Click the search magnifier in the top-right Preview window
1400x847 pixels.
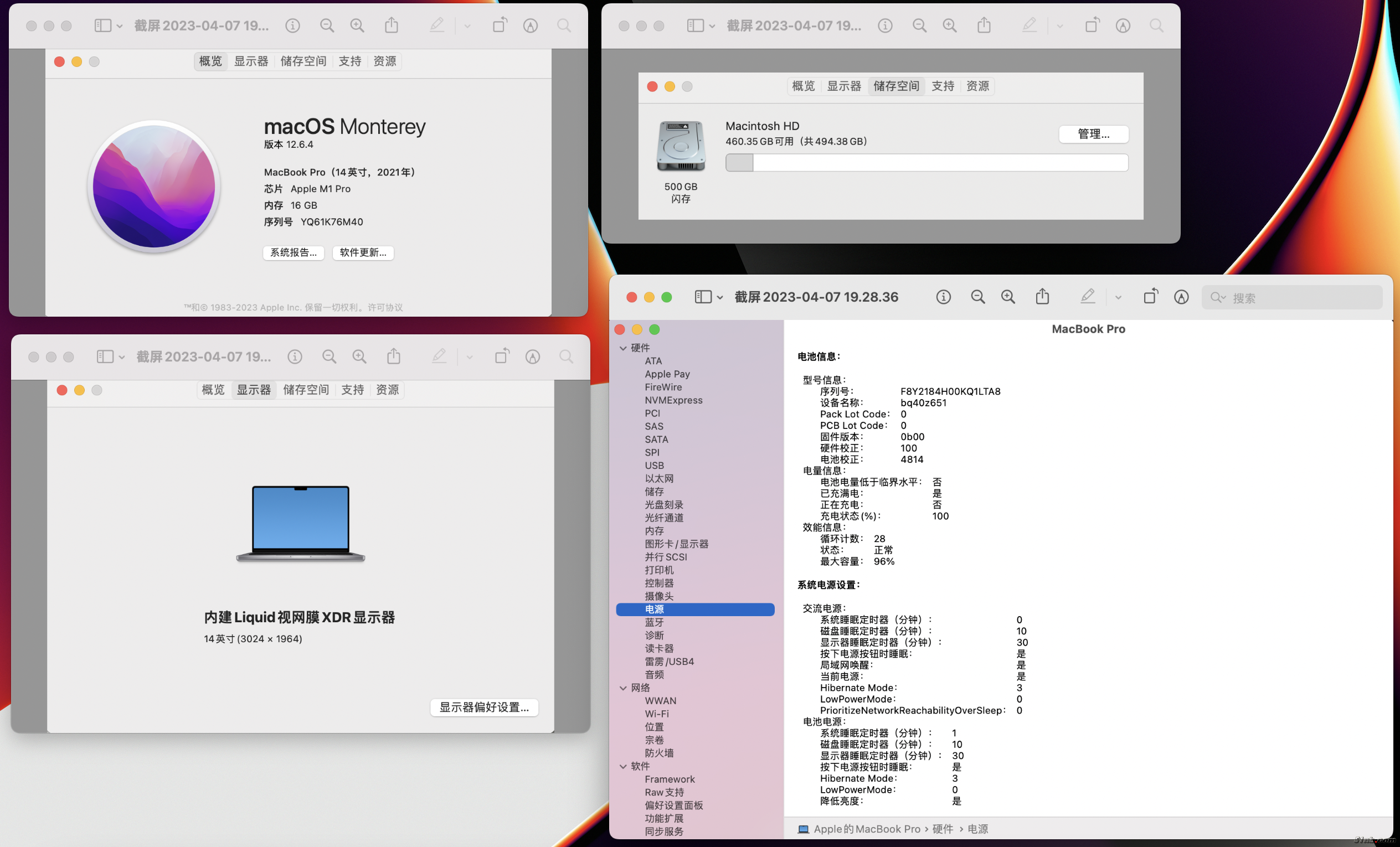[x=1156, y=25]
